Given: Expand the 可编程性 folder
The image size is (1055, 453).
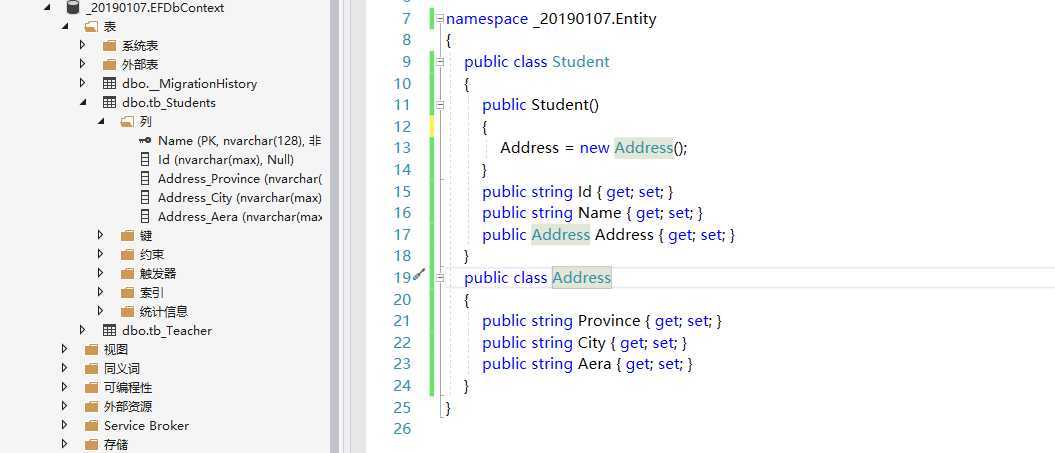Looking at the screenshot, I should 65,387.
